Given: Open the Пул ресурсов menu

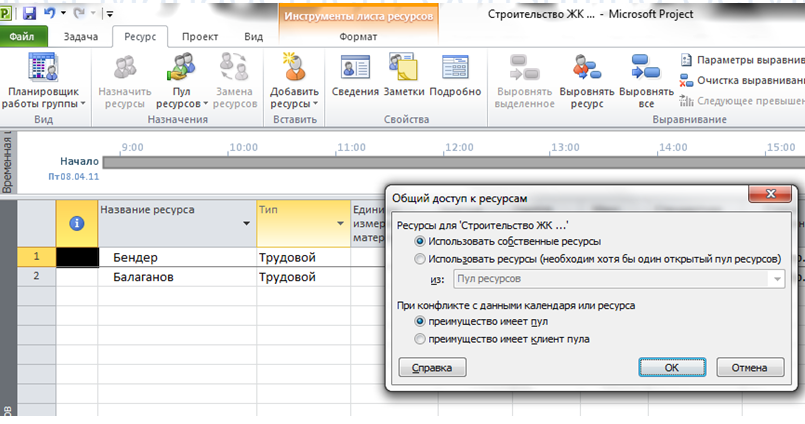Looking at the screenshot, I should (x=181, y=81).
